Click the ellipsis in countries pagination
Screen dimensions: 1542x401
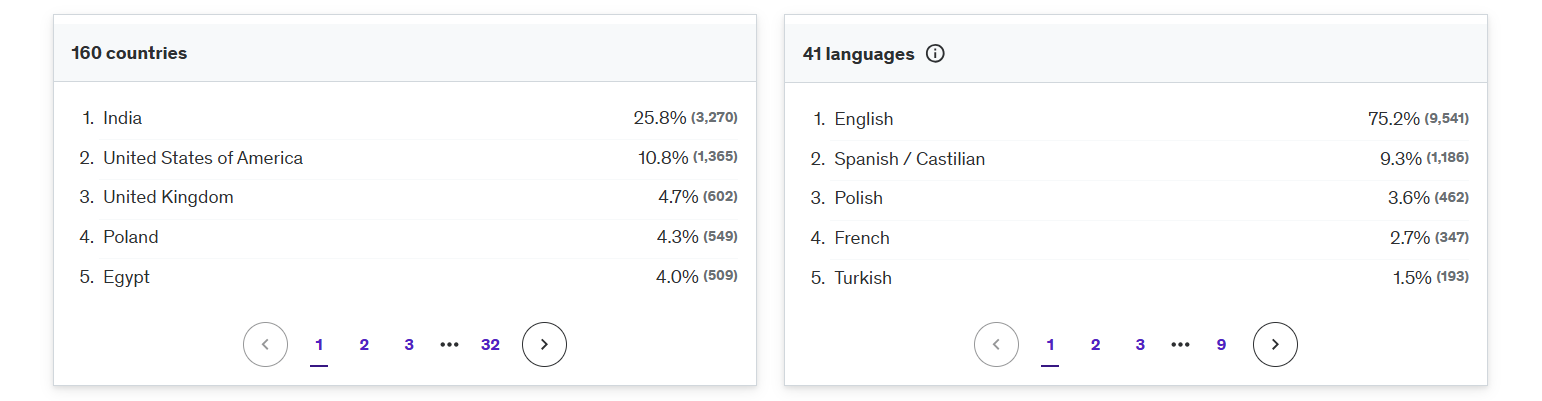449,345
